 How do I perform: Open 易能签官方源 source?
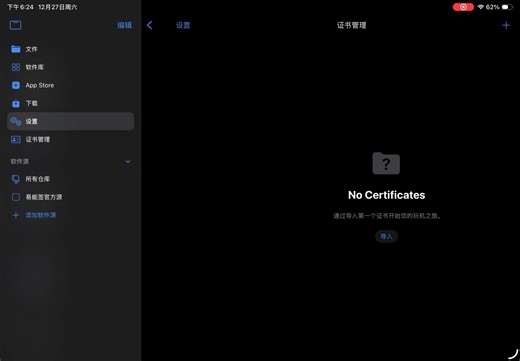[x=70, y=197]
